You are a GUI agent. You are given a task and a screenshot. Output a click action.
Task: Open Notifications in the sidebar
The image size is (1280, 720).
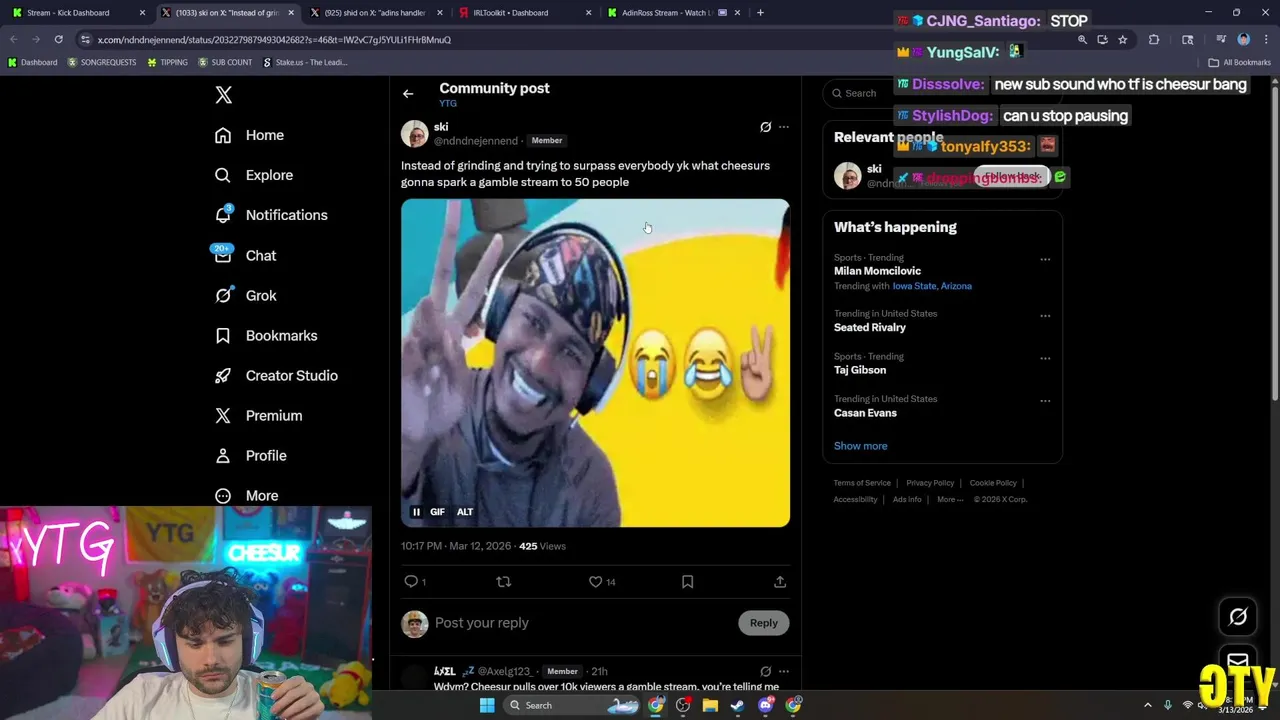pos(272,215)
